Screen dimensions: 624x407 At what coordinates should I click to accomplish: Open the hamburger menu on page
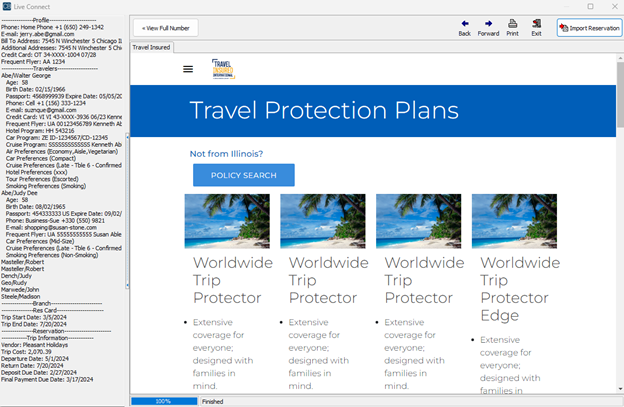(x=188, y=69)
